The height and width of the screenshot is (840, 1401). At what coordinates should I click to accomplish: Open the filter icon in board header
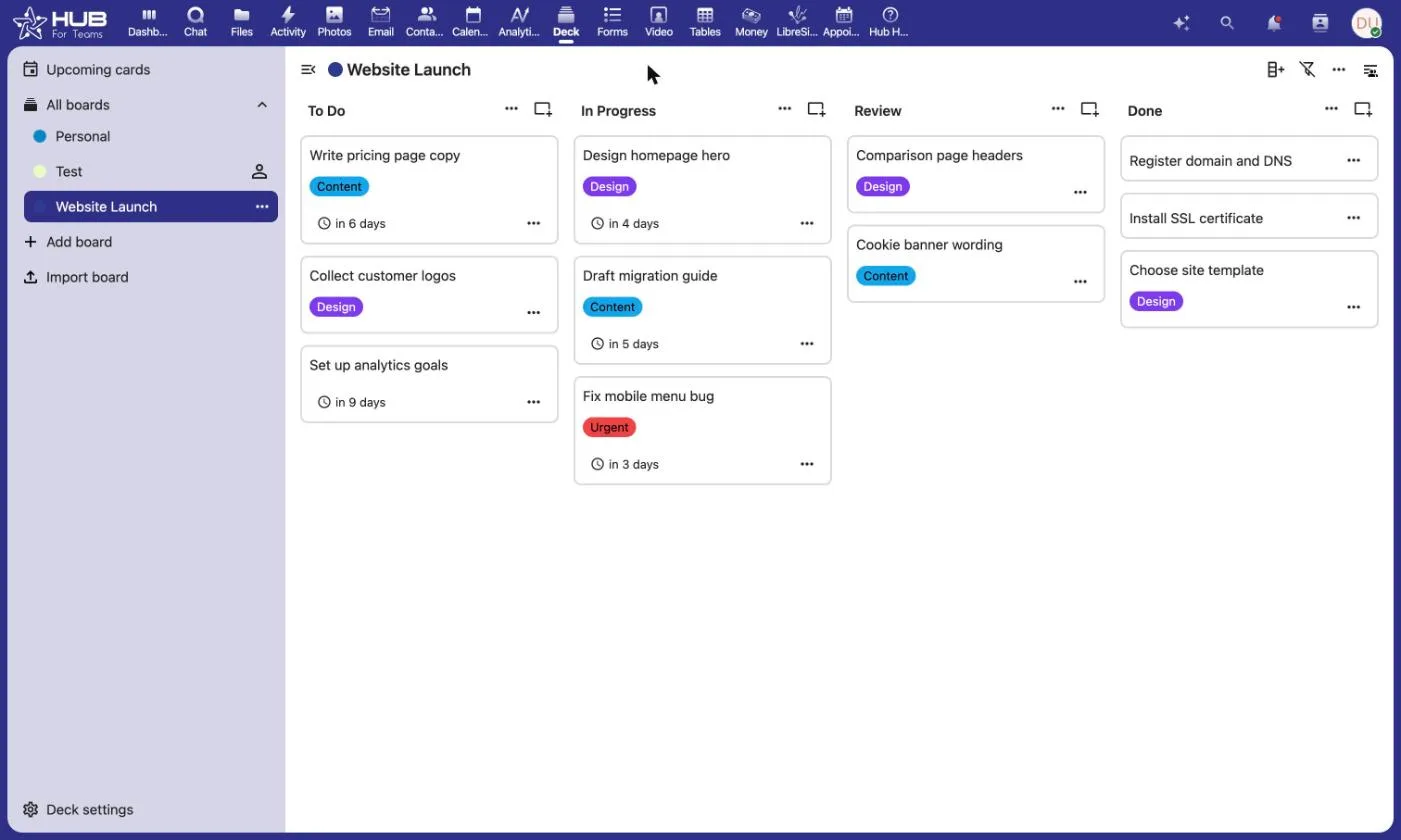coord(1307,69)
